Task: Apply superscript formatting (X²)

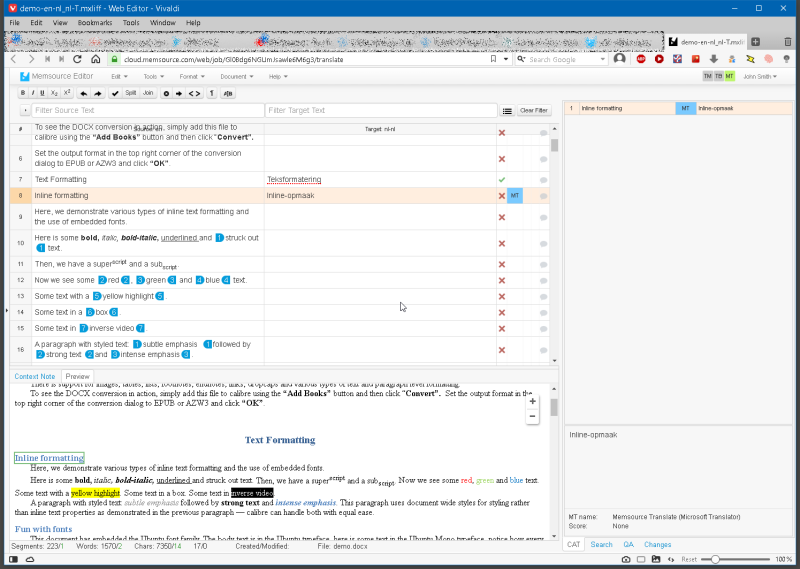Action: click(67, 93)
